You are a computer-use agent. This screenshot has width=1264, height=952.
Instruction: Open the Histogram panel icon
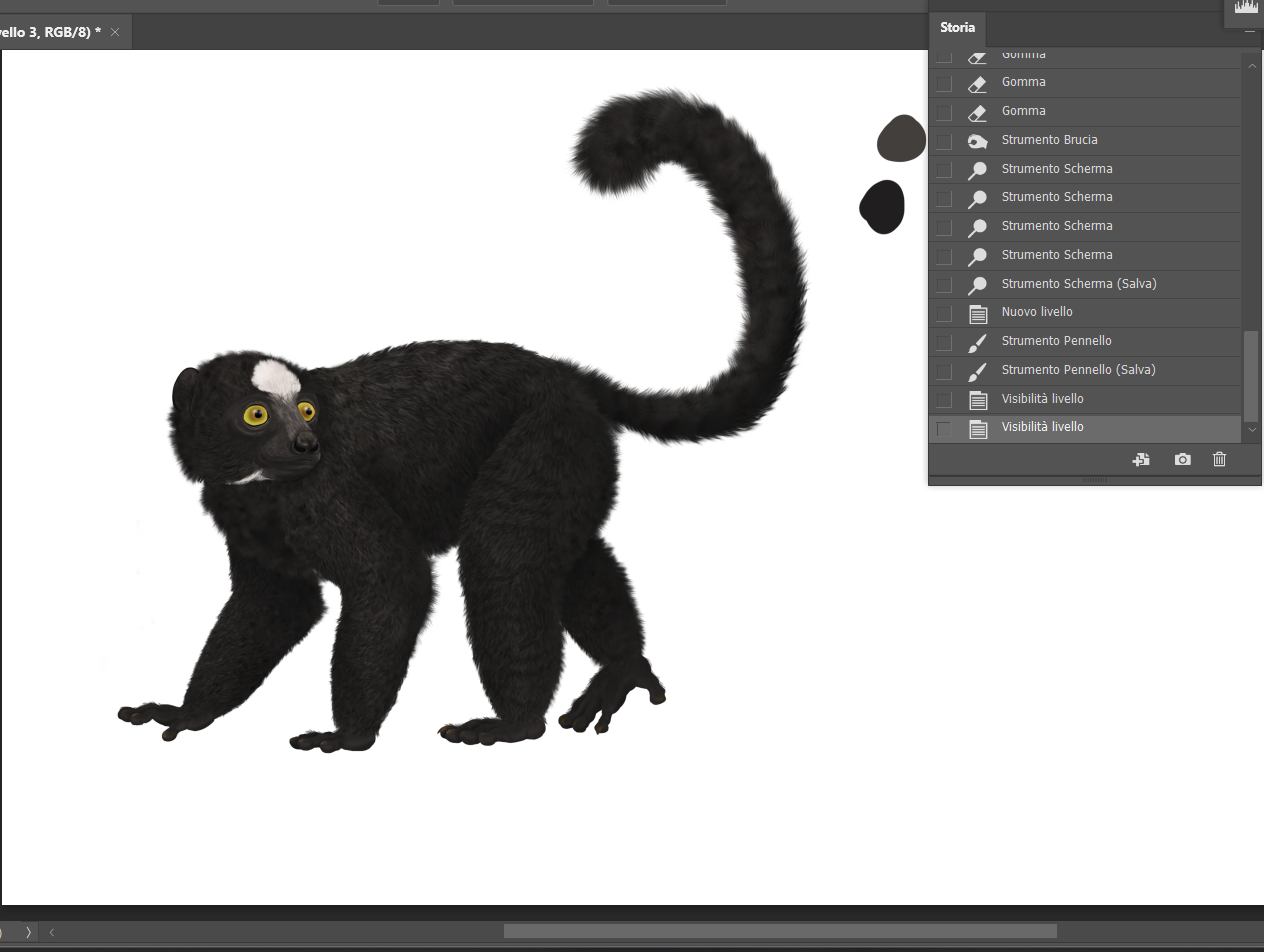[x=1245, y=8]
